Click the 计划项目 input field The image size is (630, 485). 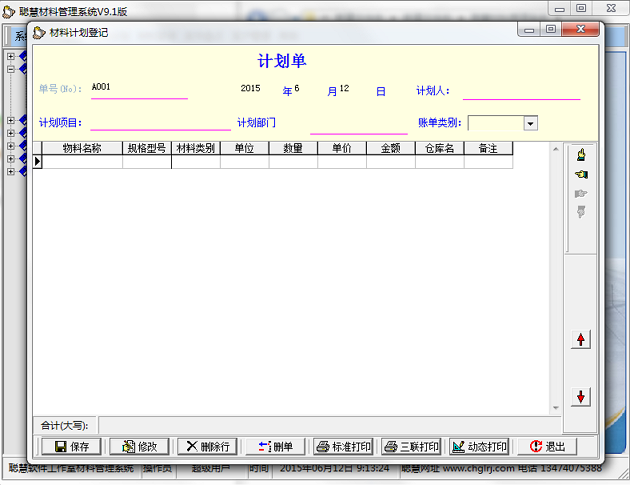point(160,122)
